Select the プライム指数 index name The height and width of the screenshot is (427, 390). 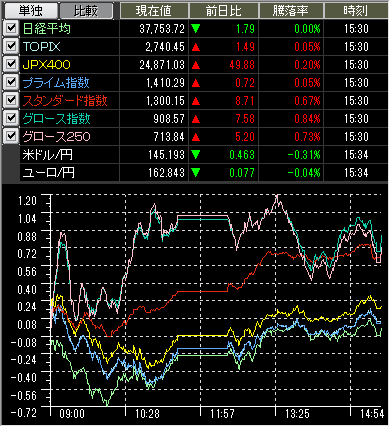(56, 83)
